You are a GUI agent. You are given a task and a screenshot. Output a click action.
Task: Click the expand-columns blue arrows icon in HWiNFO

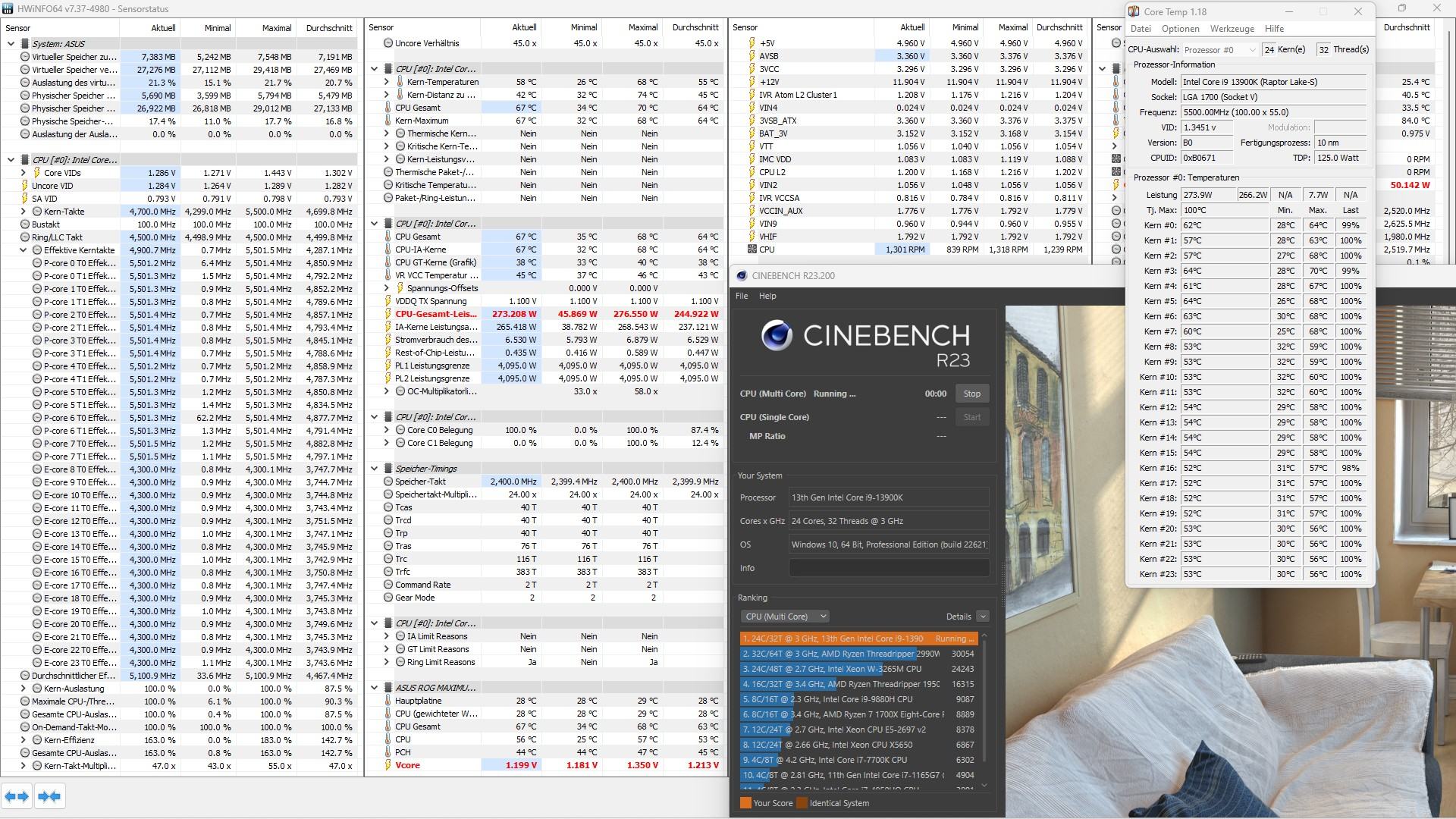coord(17,796)
